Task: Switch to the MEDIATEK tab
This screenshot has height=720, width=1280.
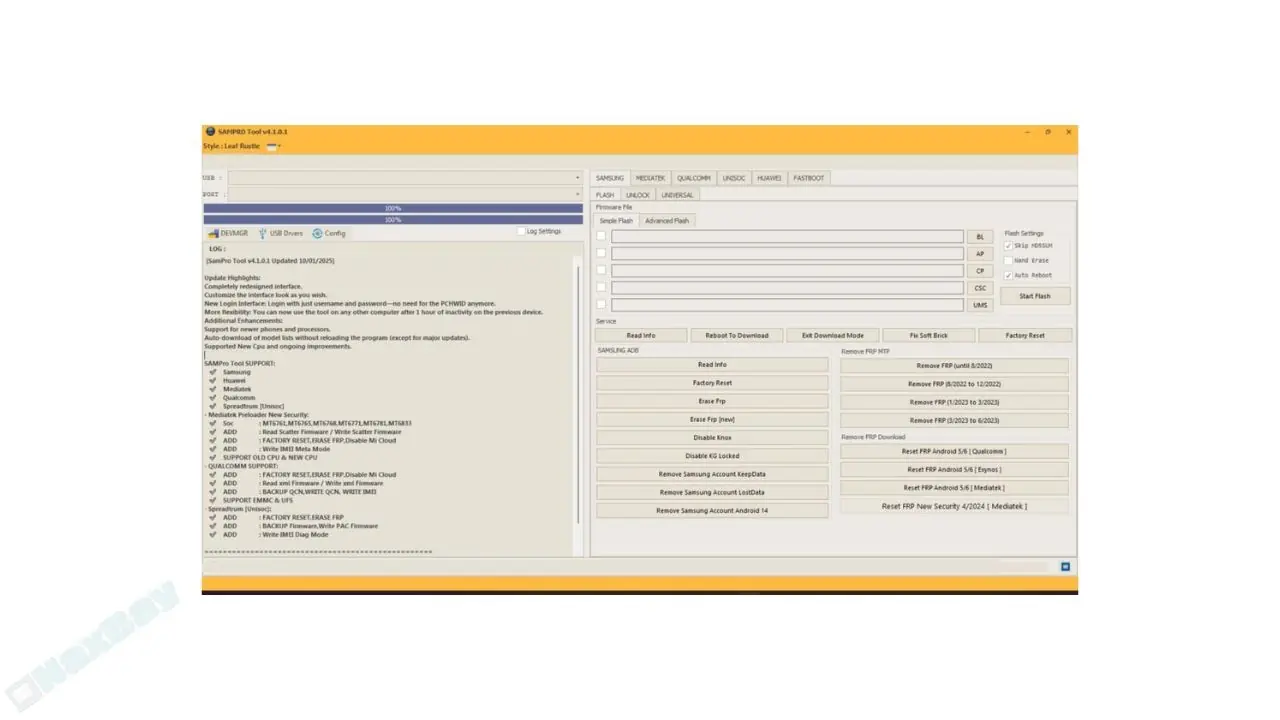Action: click(651, 177)
